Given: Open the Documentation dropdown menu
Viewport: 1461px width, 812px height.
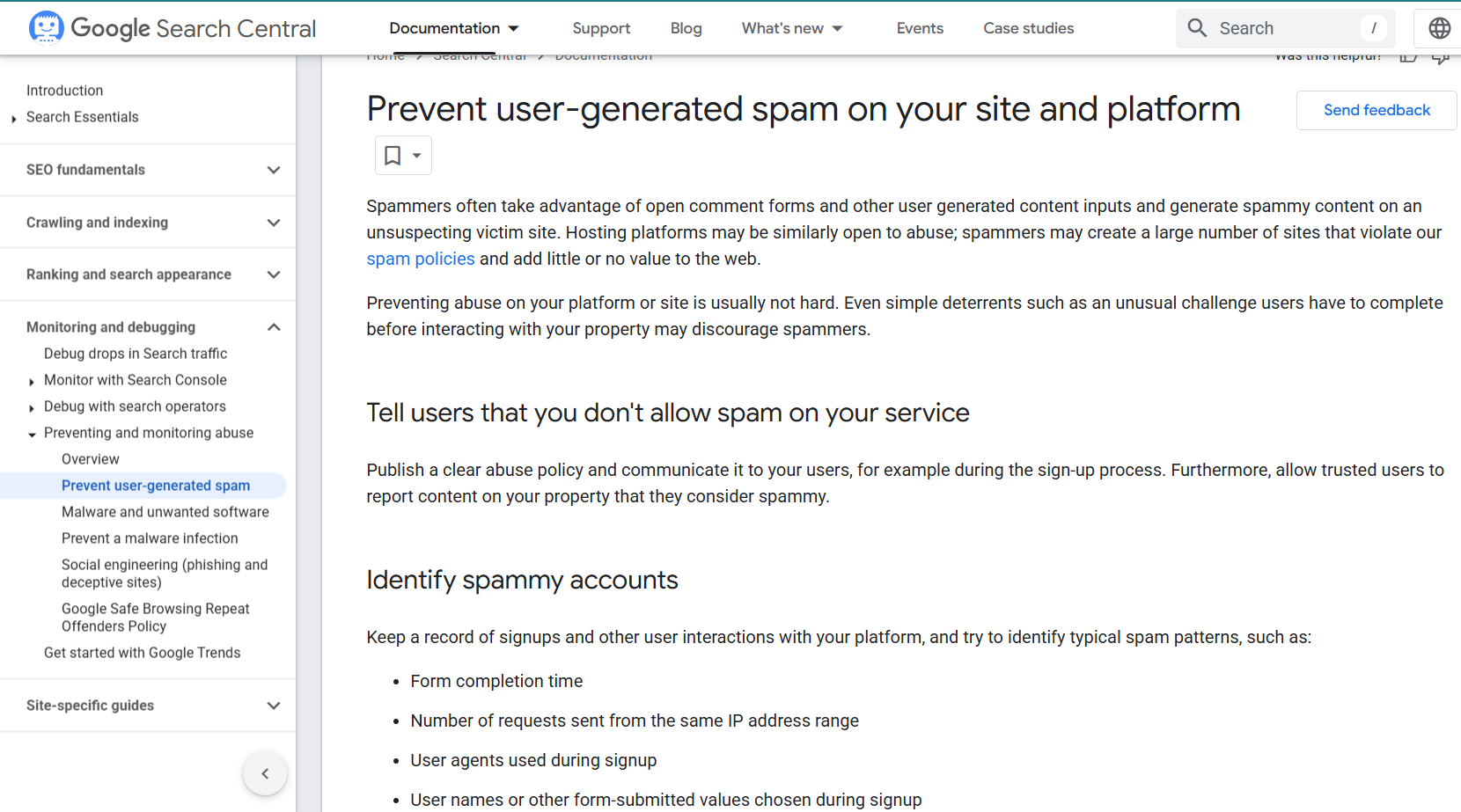Looking at the screenshot, I should pos(454,28).
